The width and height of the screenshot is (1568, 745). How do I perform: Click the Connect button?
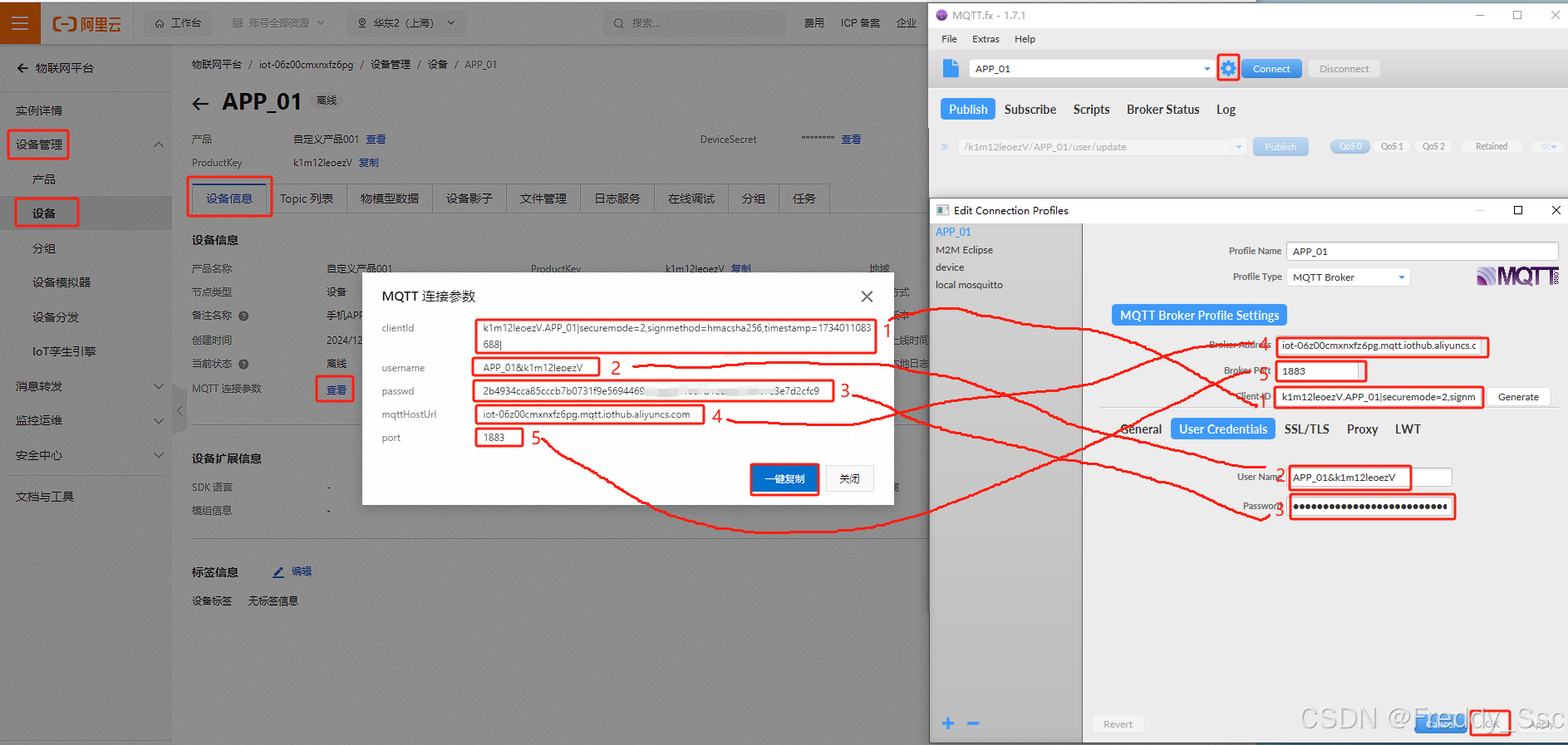1271,69
